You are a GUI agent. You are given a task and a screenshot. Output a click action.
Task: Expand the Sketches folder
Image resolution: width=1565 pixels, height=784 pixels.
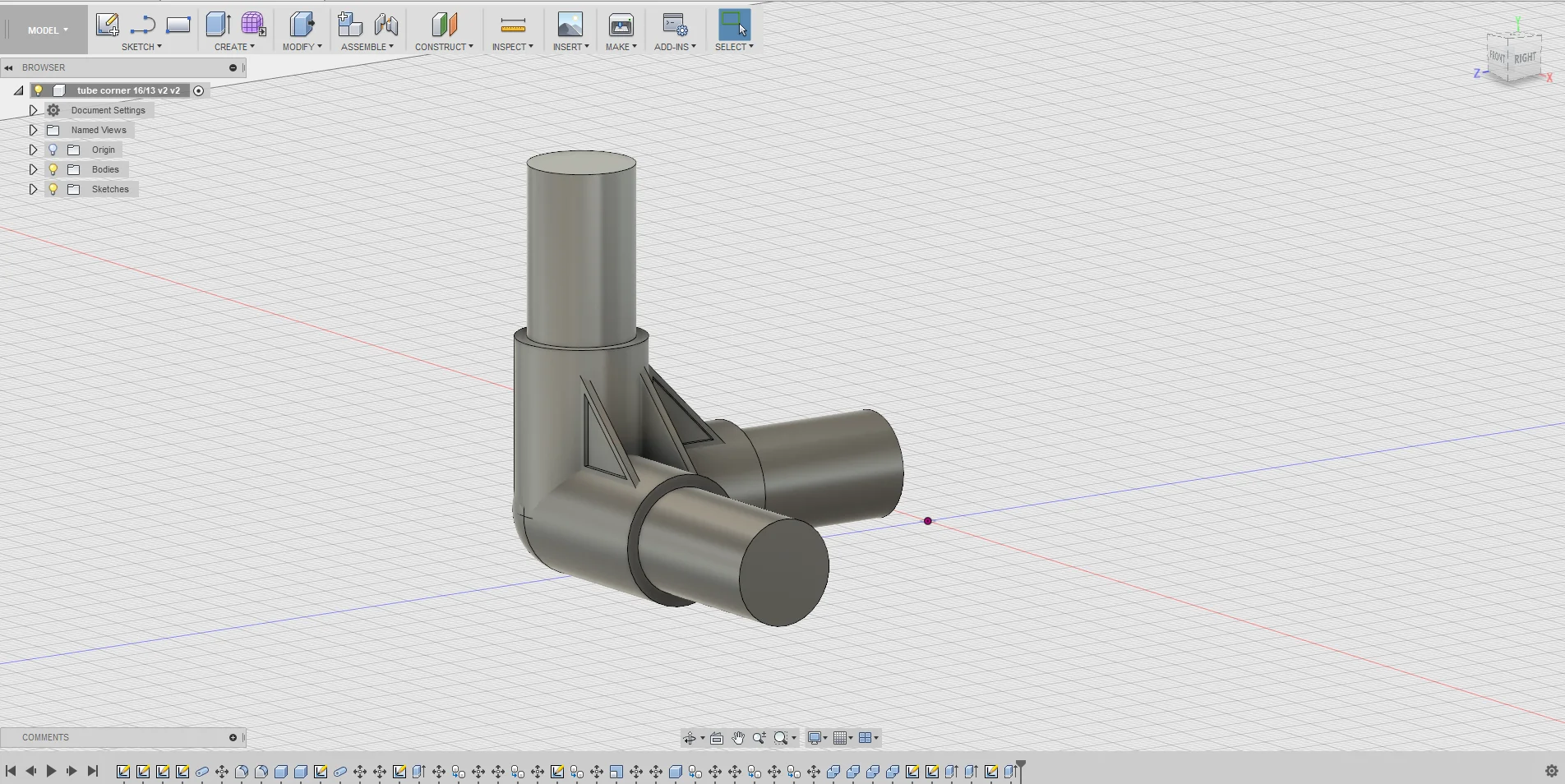click(x=33, y=189)
